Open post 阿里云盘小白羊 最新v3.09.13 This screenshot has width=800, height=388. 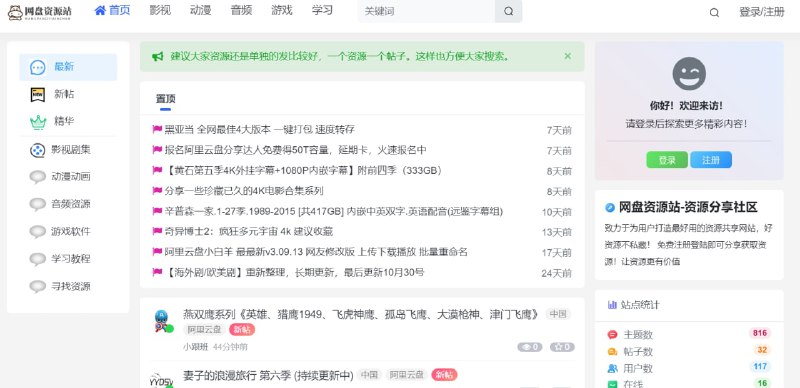[x=316, y=252]
